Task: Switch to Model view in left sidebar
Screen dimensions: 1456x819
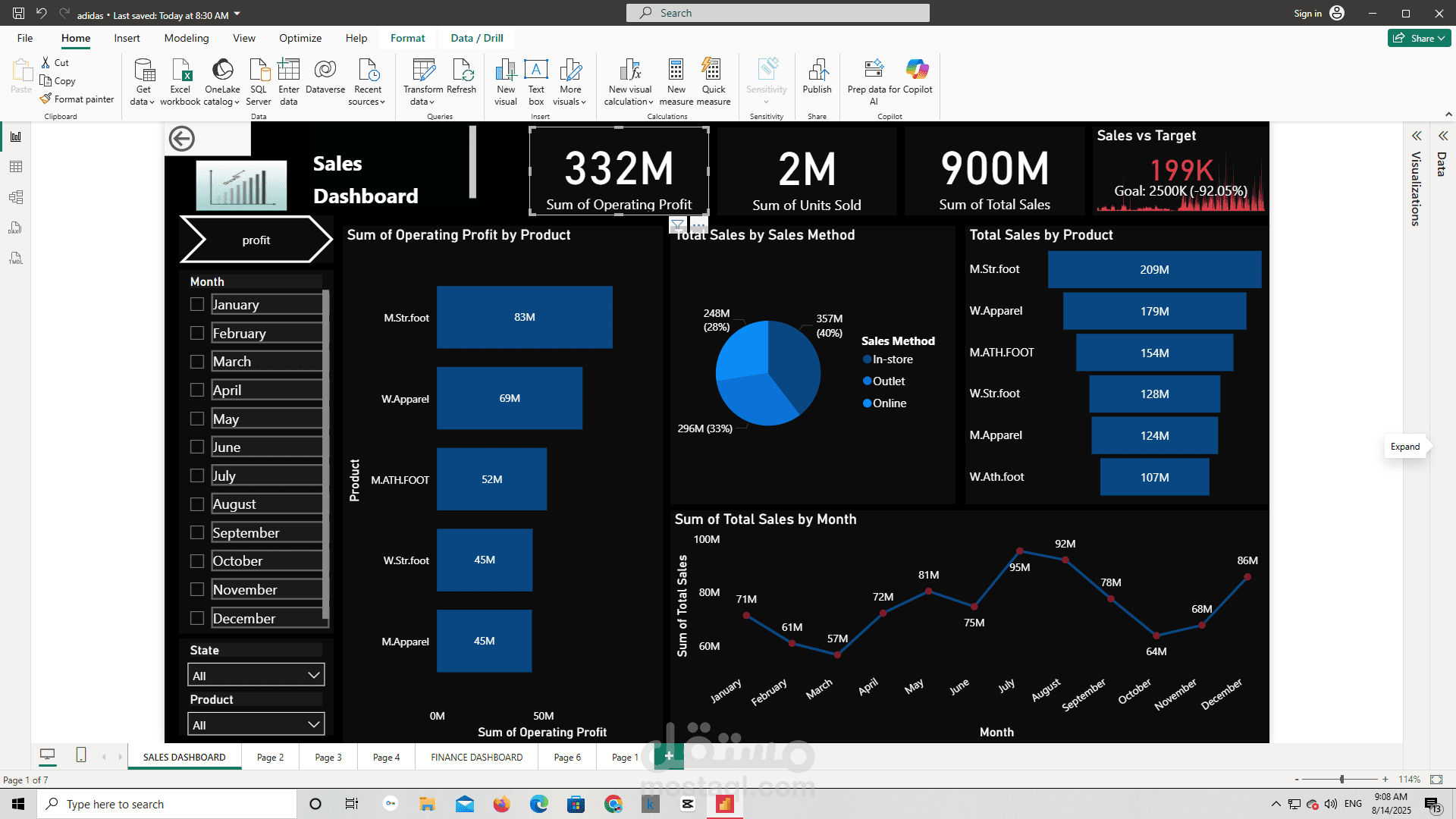Action: point(16,197)
